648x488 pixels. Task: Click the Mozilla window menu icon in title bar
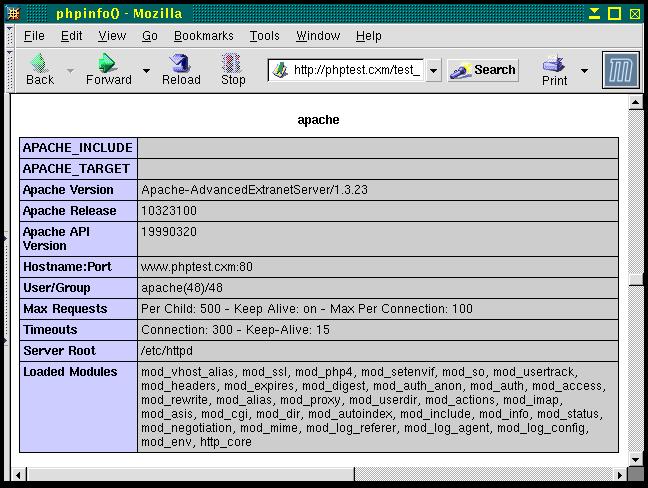point(13,14)
